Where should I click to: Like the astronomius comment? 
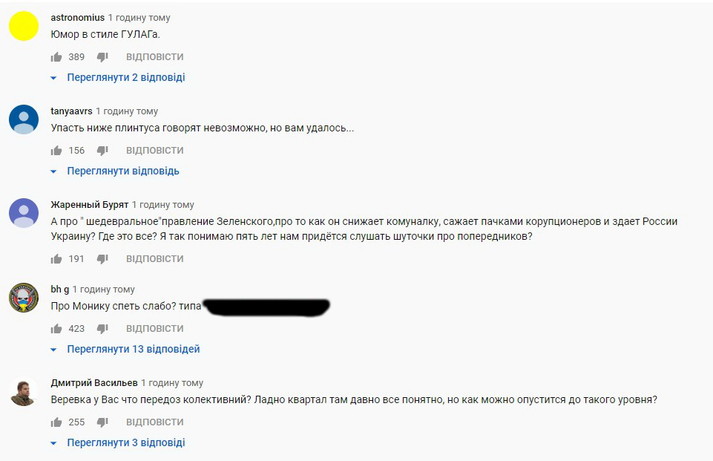(56, 57)
